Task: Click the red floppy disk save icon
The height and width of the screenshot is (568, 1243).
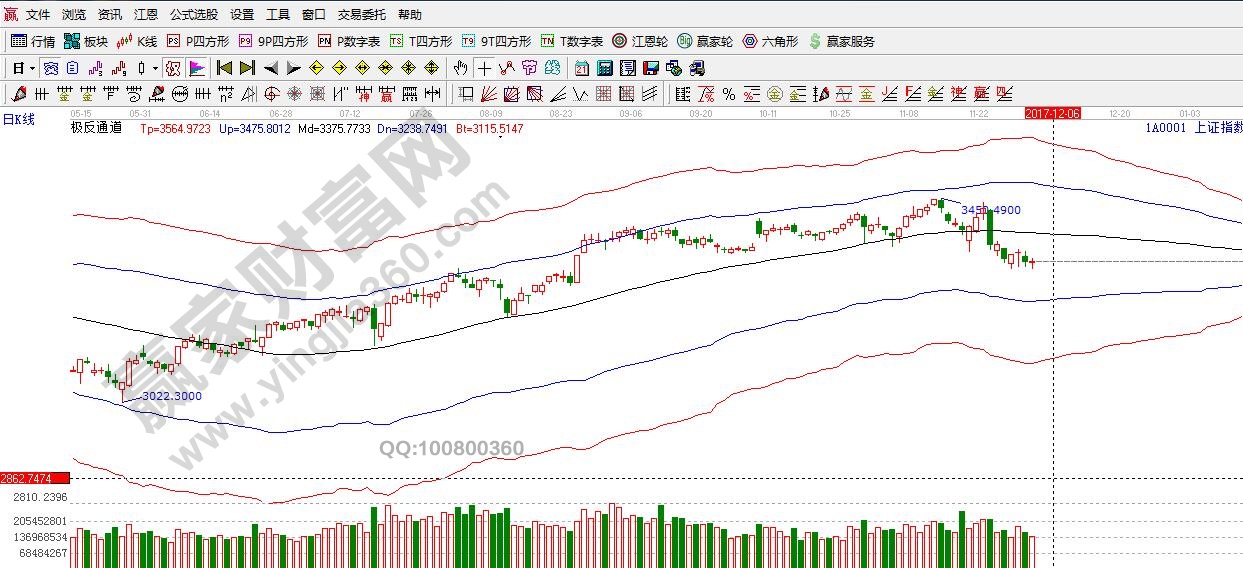Action: [x=650, y=68]
